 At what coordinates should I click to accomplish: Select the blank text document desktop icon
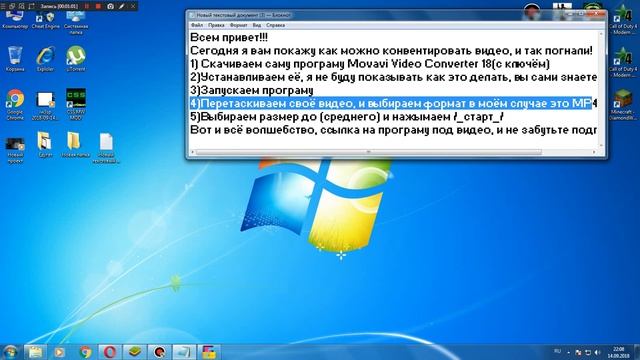[106, 148]
